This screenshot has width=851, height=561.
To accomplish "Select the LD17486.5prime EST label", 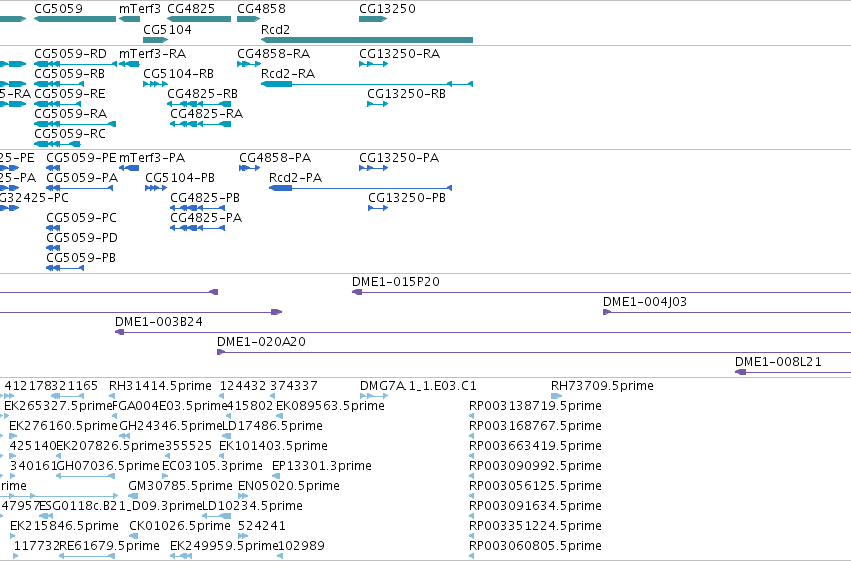I will click(273, 426).
